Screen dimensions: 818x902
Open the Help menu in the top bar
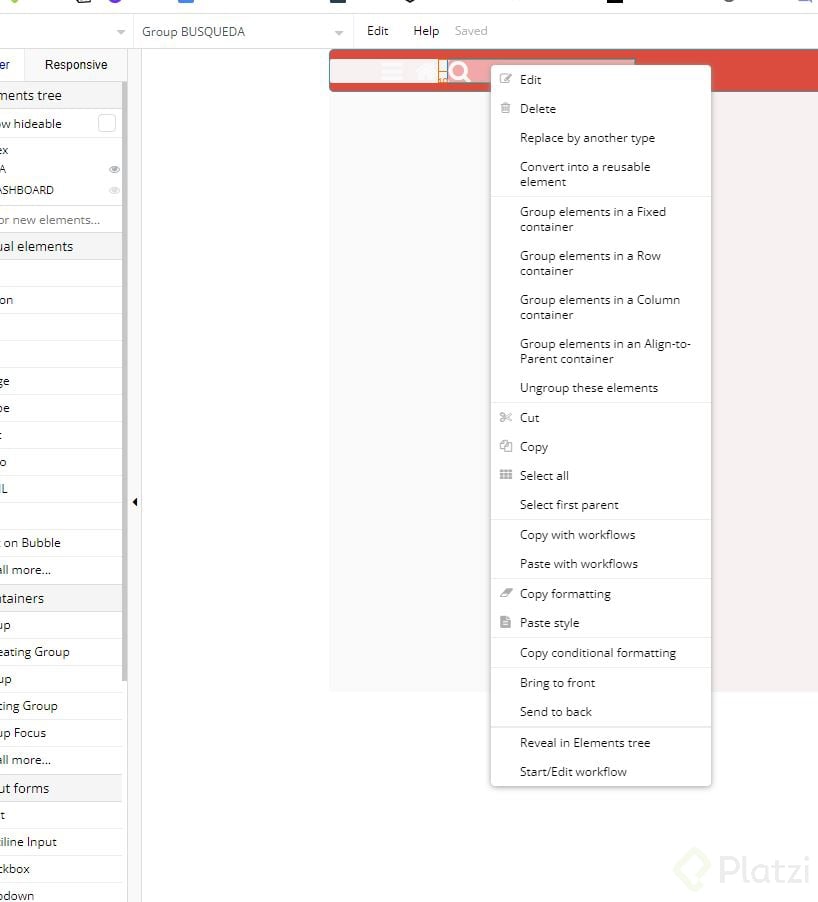426,31
